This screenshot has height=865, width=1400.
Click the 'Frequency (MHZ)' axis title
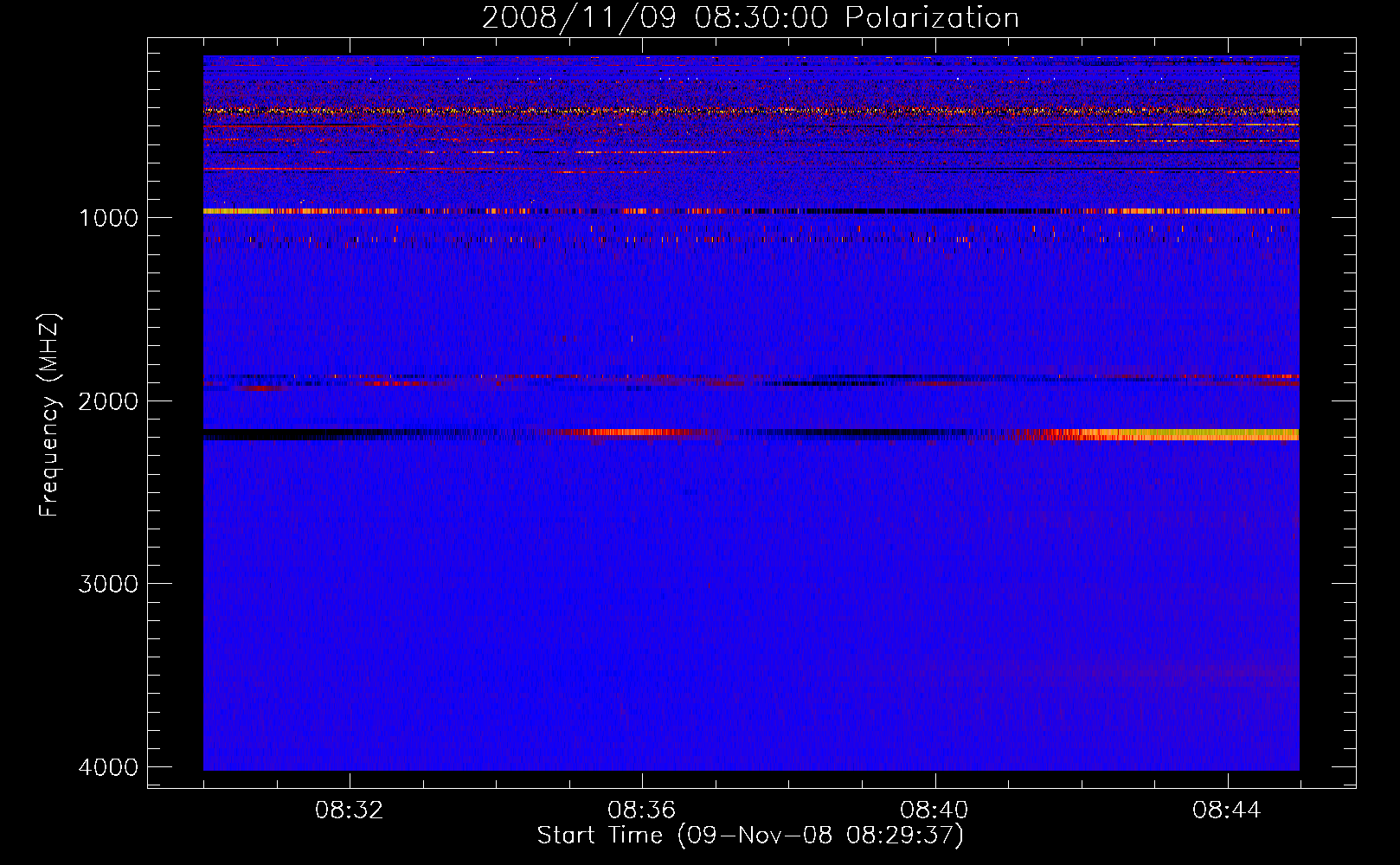[50, 414]
